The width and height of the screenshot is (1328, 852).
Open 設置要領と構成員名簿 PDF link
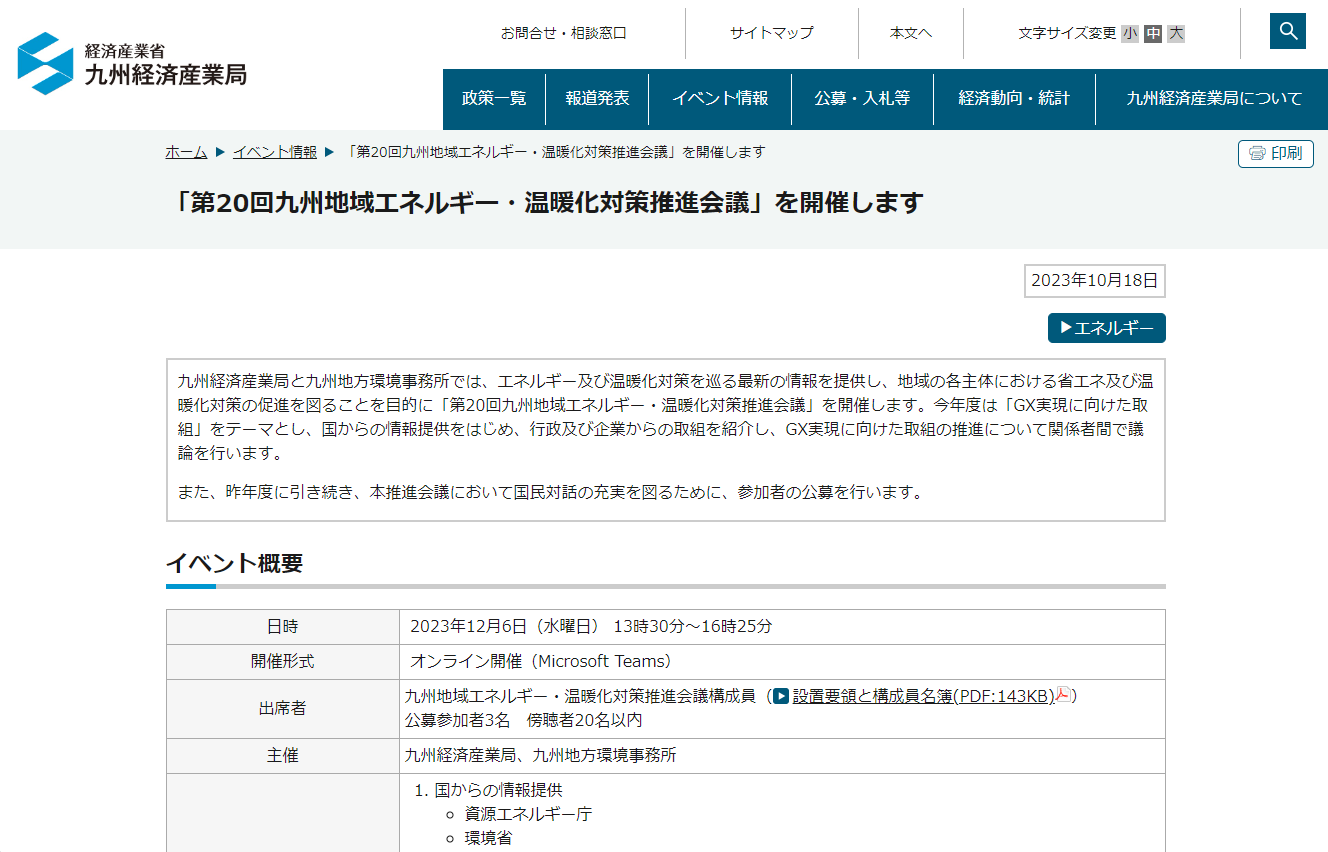pyautogui.click(x=923, y=696)
